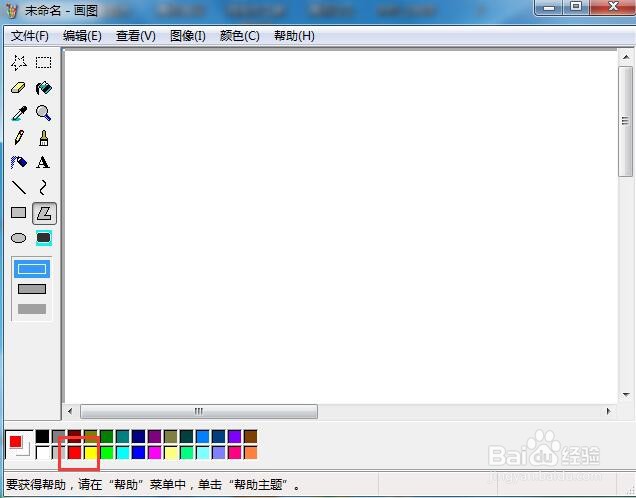
Task: Pick the hot pink color swatch
Action: coord(234,452)
